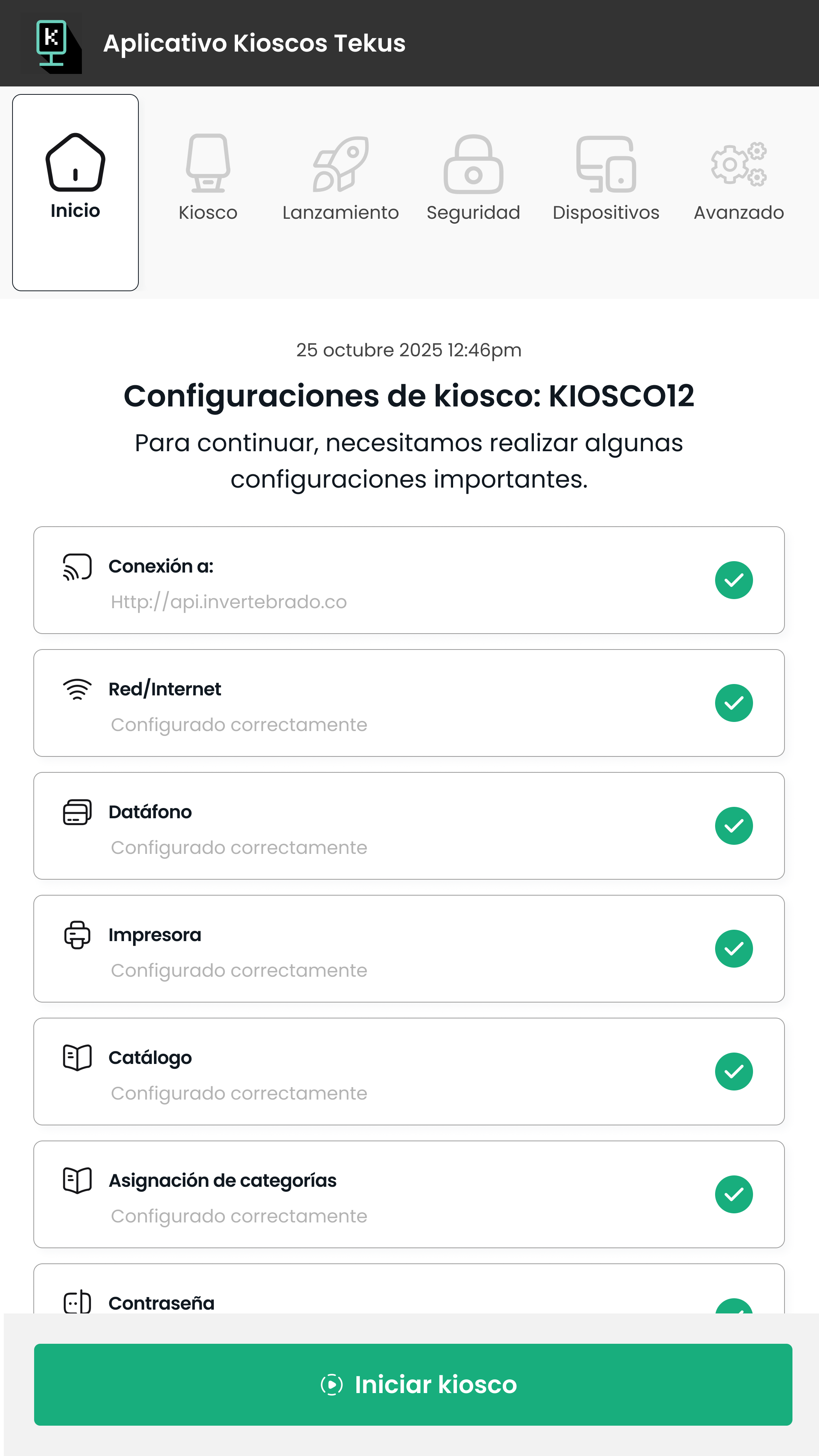Click the Tekus kiosk logo icon

click(52, 43)
